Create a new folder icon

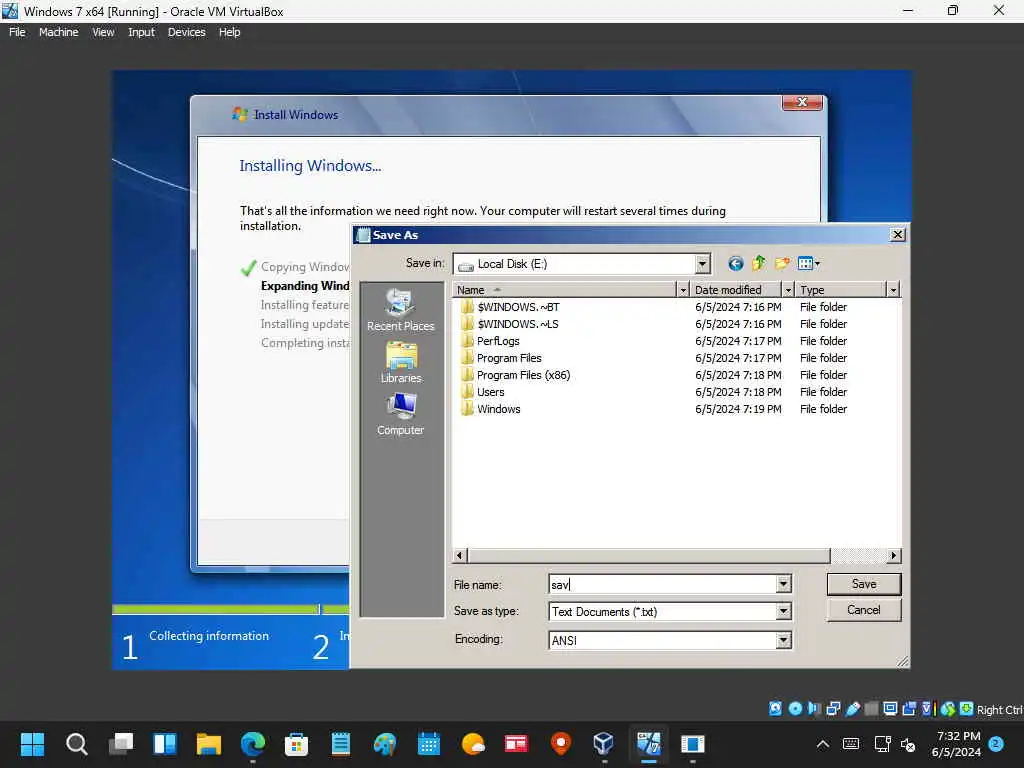pos(782,264)
